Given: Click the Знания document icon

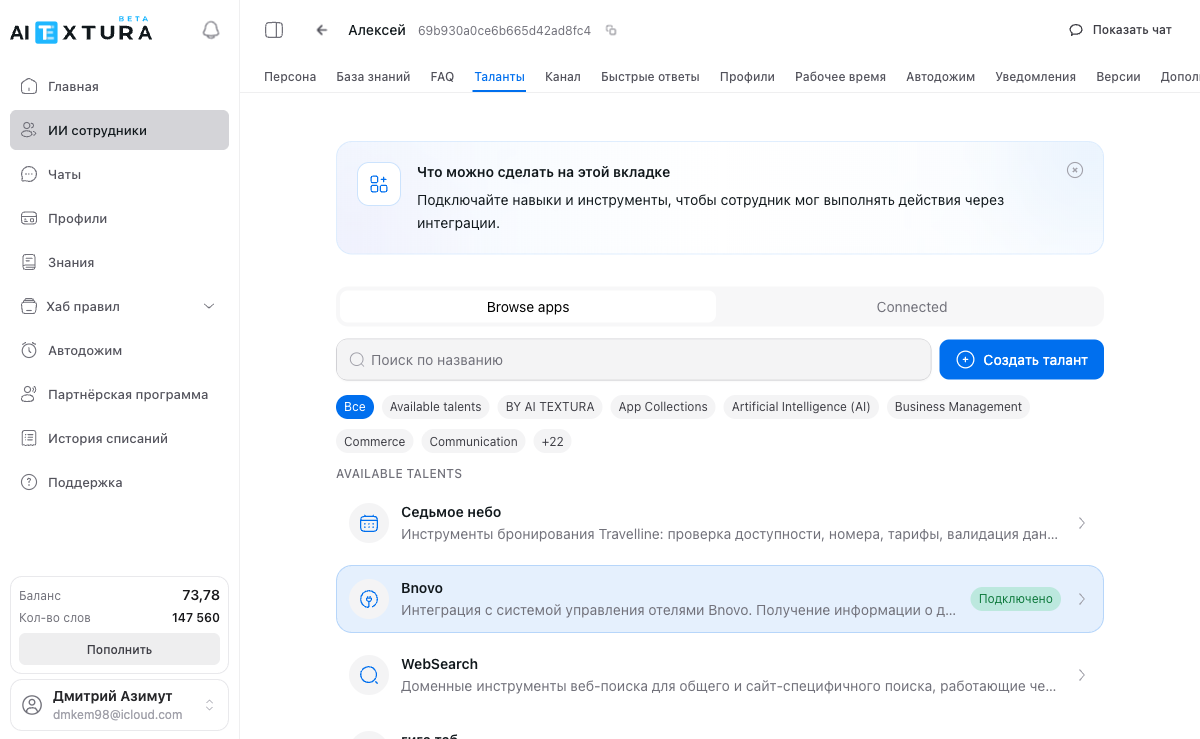Looking at the screenshot, I should [29, 262].
